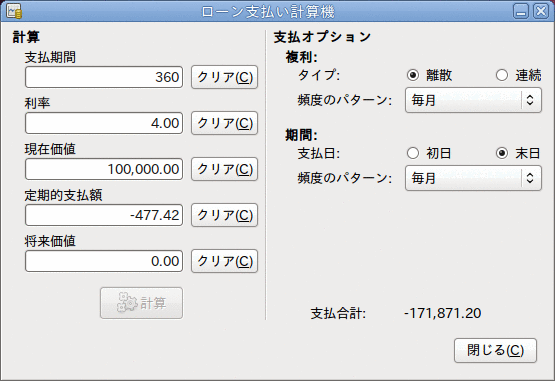This screenshot has width=555, height=381.
Task: Clear the 定期的支払額 field
Action: tap(224, 215)
